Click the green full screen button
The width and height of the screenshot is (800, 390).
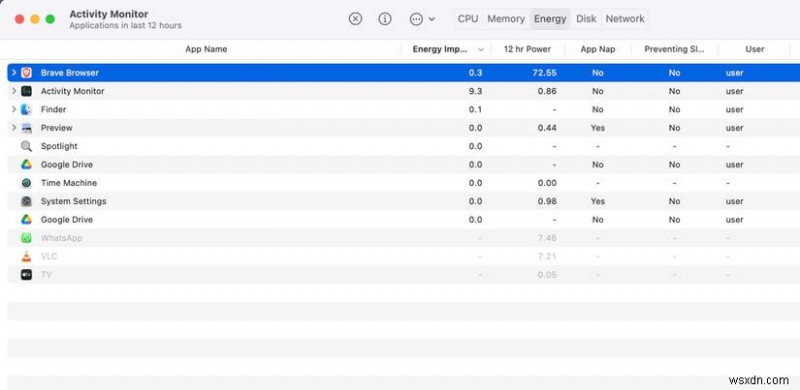(x=50, y=19)
